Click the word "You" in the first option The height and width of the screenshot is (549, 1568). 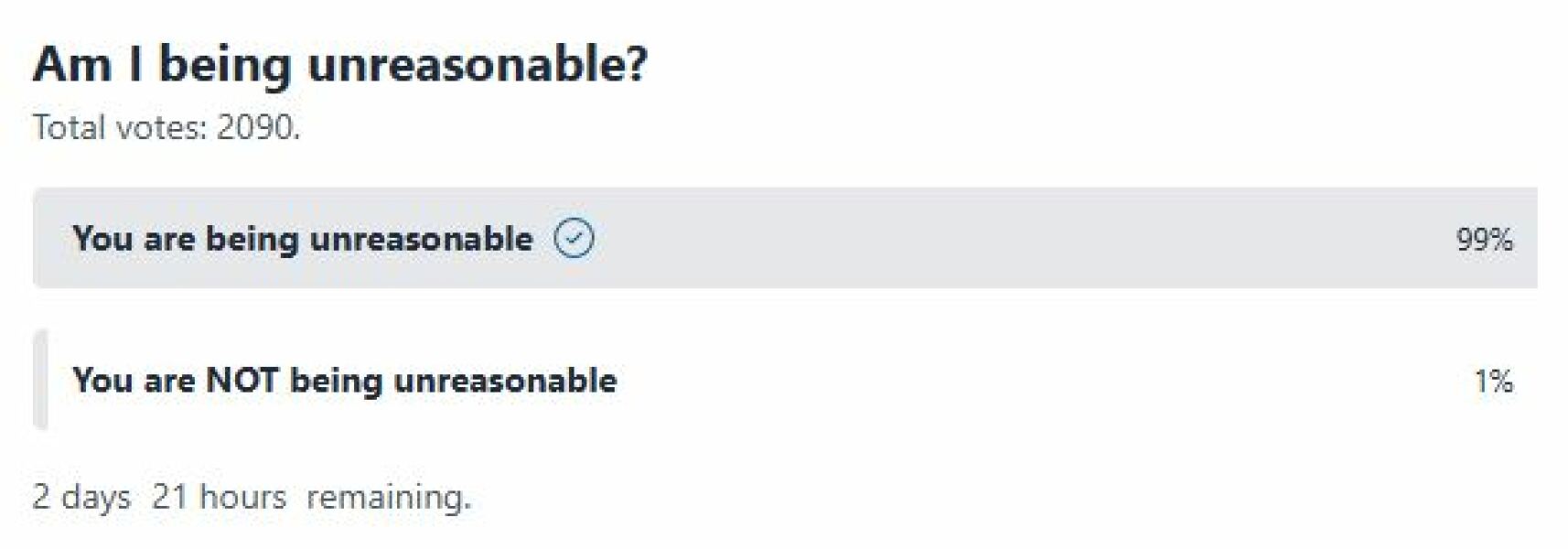[102, 239]
